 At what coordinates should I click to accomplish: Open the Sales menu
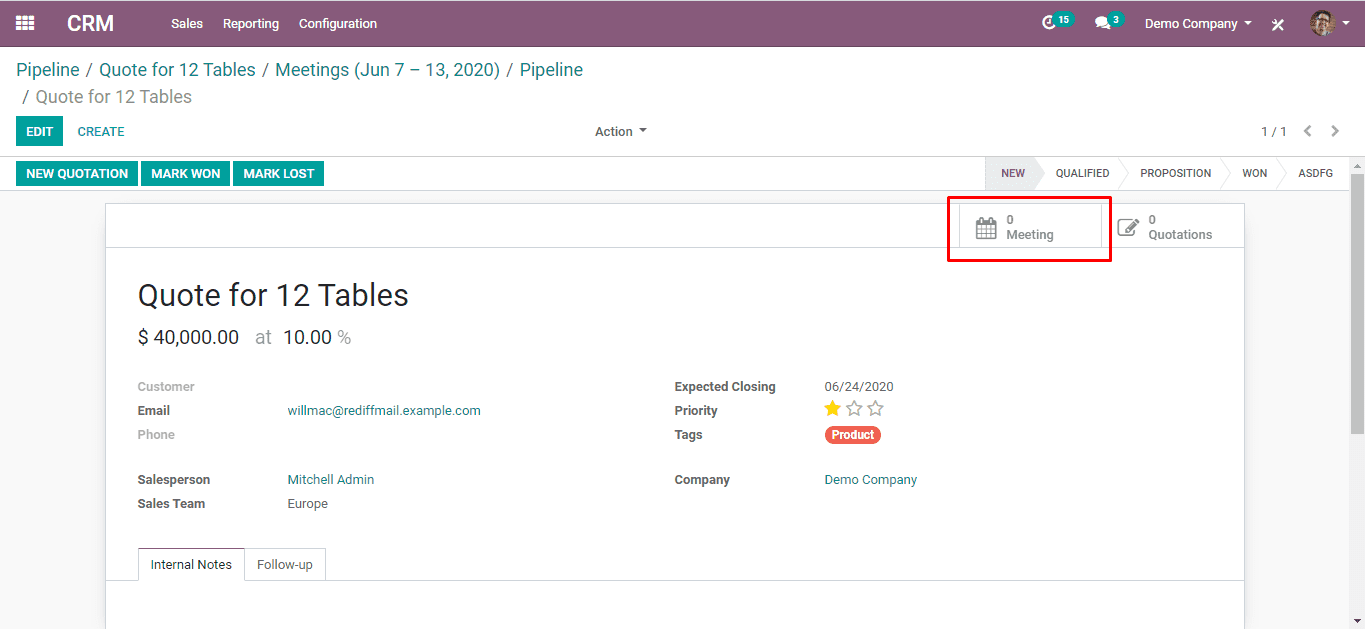click(187, 23)
